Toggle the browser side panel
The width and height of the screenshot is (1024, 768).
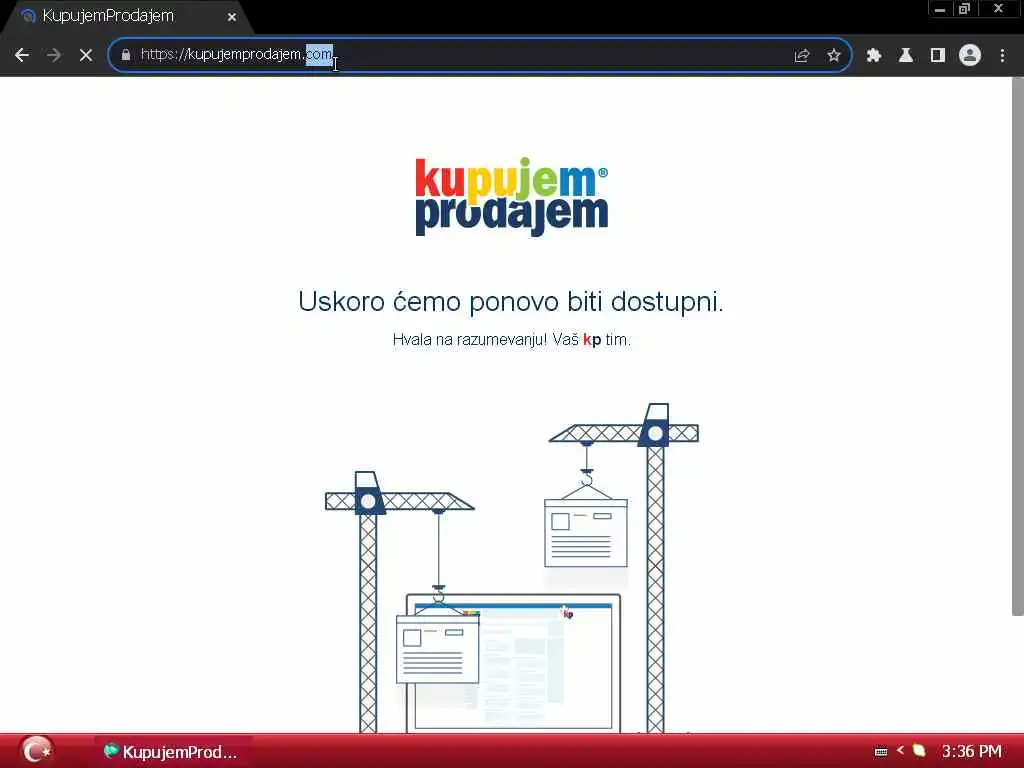[x=938, y=56]
